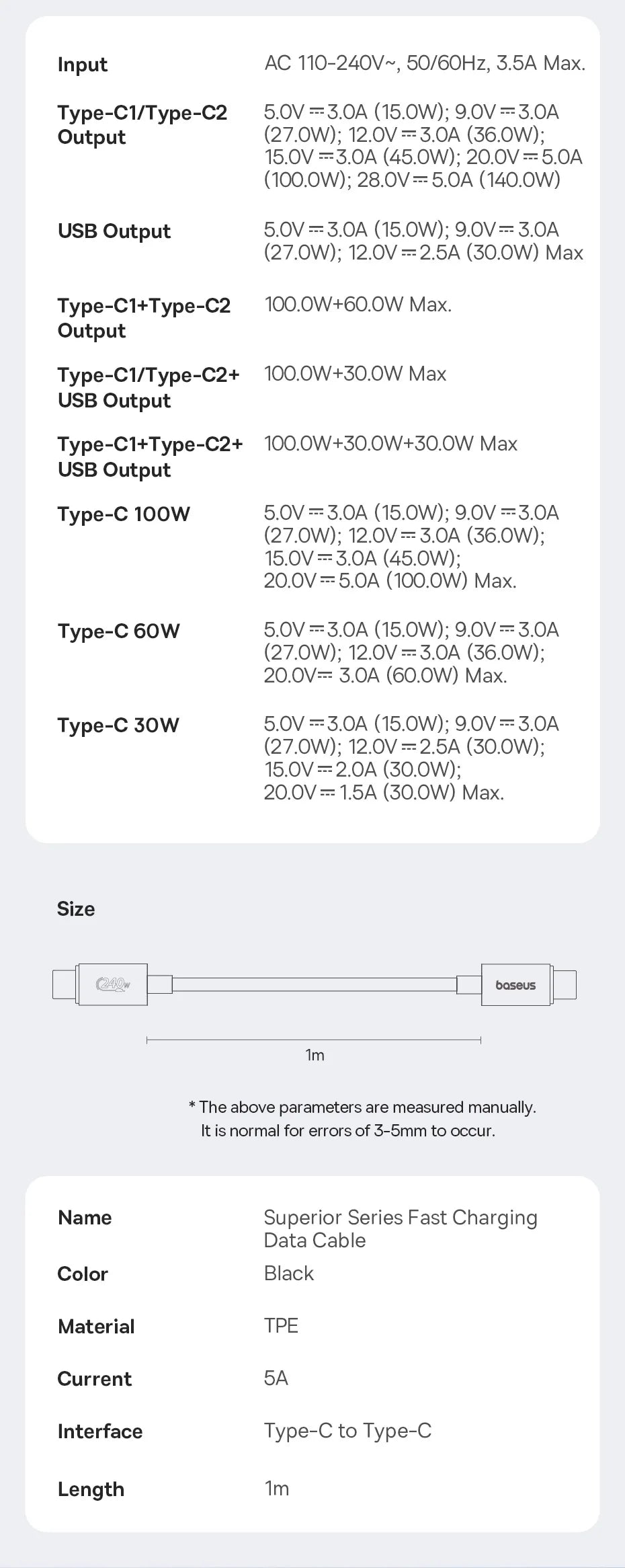Click the manual measurement disclaimer note
This screenshot has width=625, height=1568.
click(362, 1119)
